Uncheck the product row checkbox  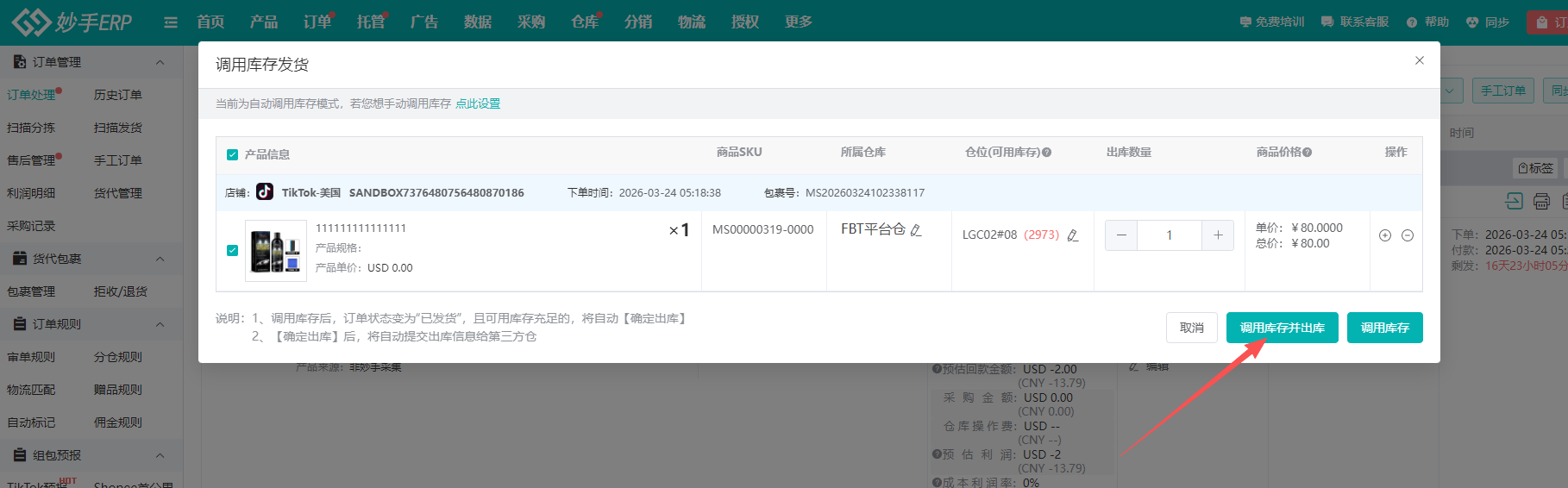(x=232, y=250)
